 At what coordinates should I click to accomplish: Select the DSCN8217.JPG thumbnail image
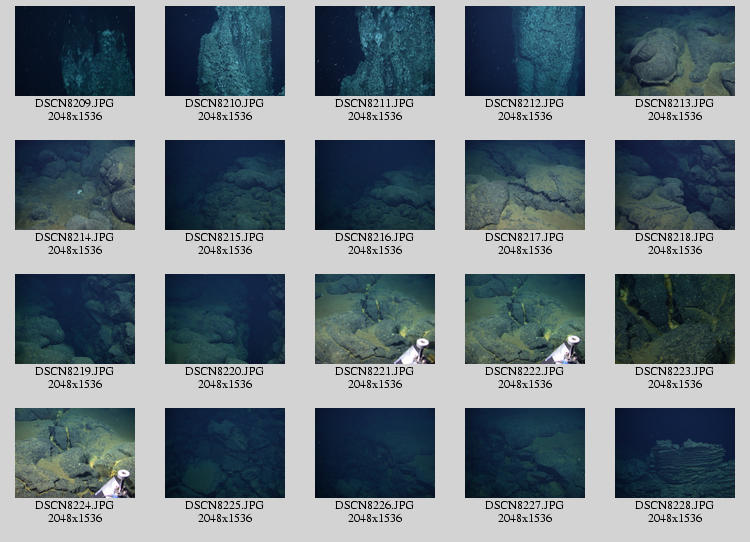[525, 185]
